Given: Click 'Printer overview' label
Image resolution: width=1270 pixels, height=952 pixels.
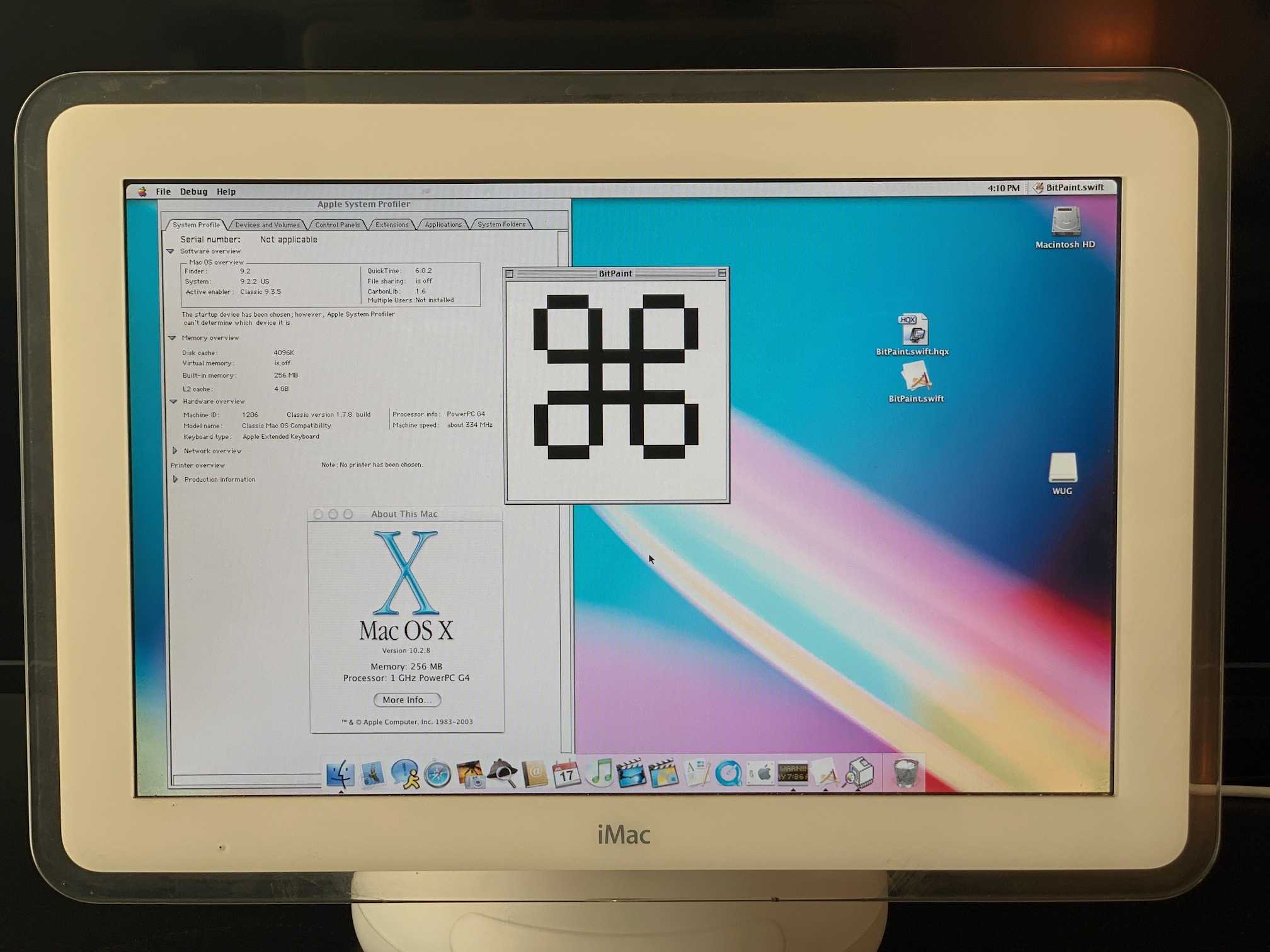Looking at the screenshot, I should [198, 465].
